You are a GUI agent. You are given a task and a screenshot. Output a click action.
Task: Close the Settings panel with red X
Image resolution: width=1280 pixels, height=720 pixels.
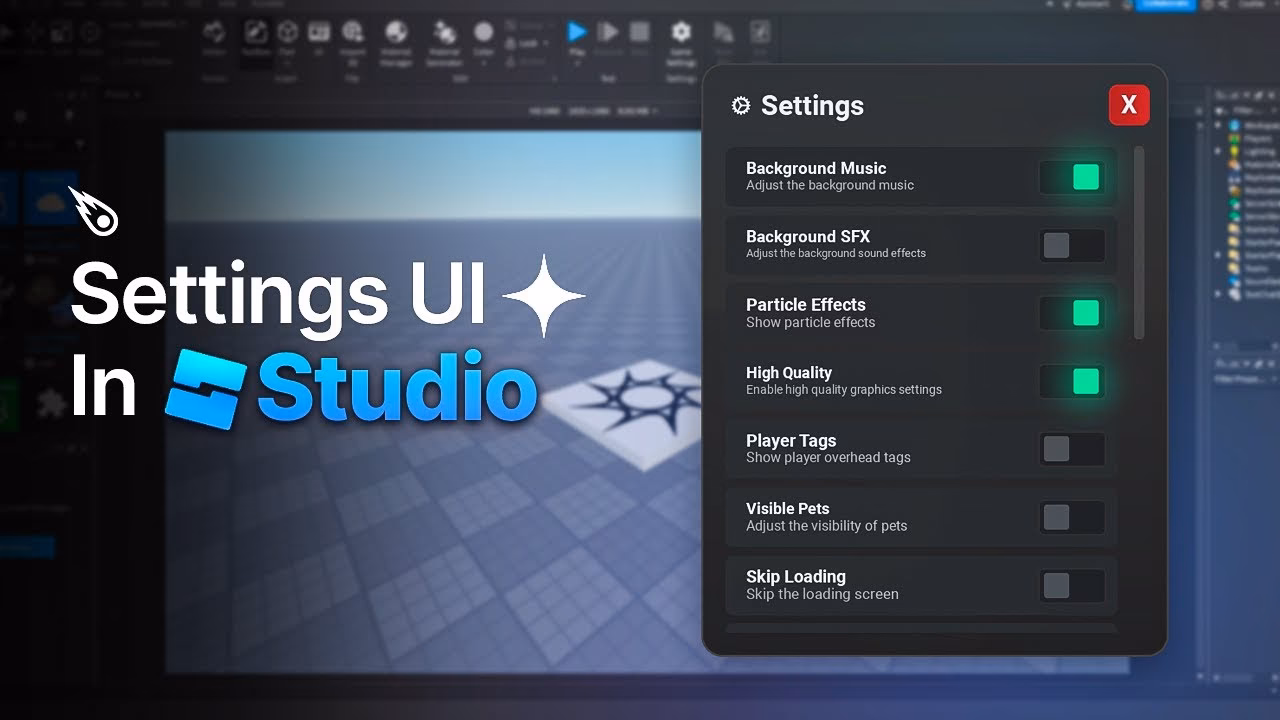(1129, 105)
